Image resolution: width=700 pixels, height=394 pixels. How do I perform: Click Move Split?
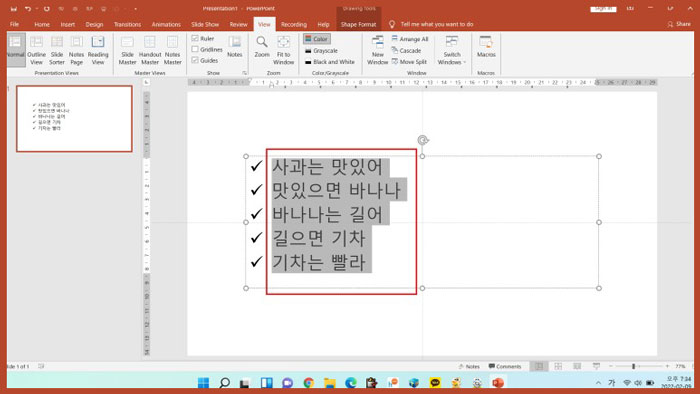(x=409, y=62)
